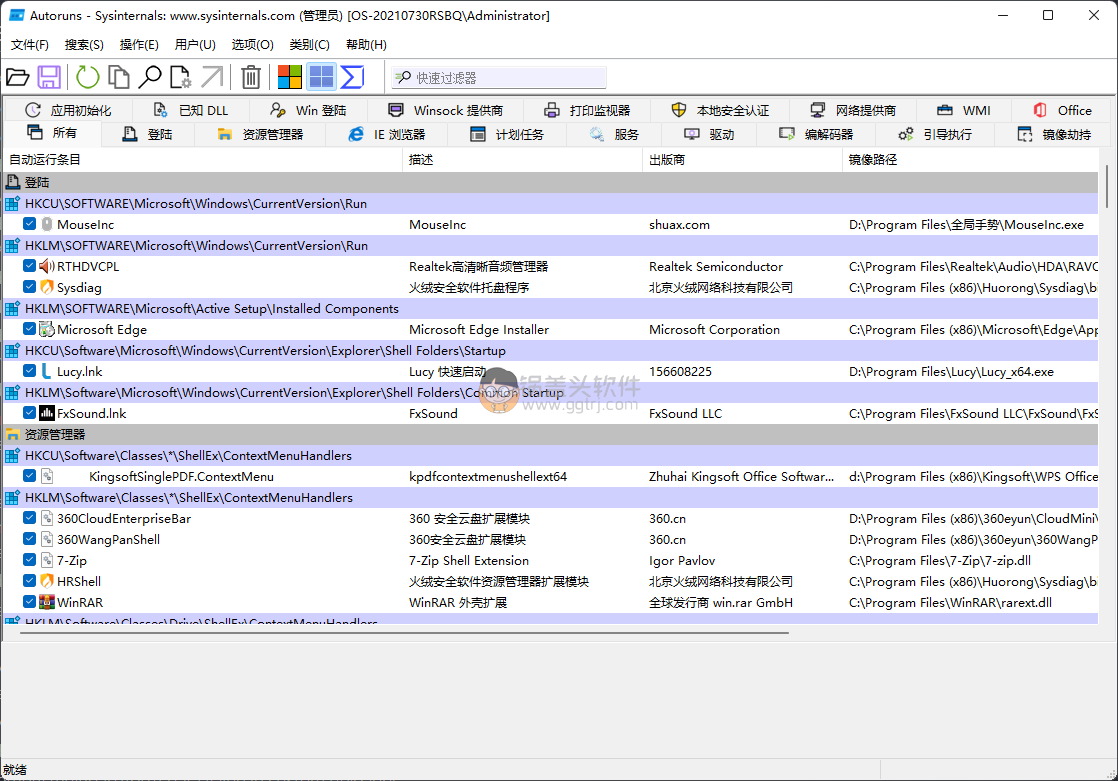The image size is (1118, 781).
Task: Click the horizontal scrollbar of the list
Action: click(404, 632)
